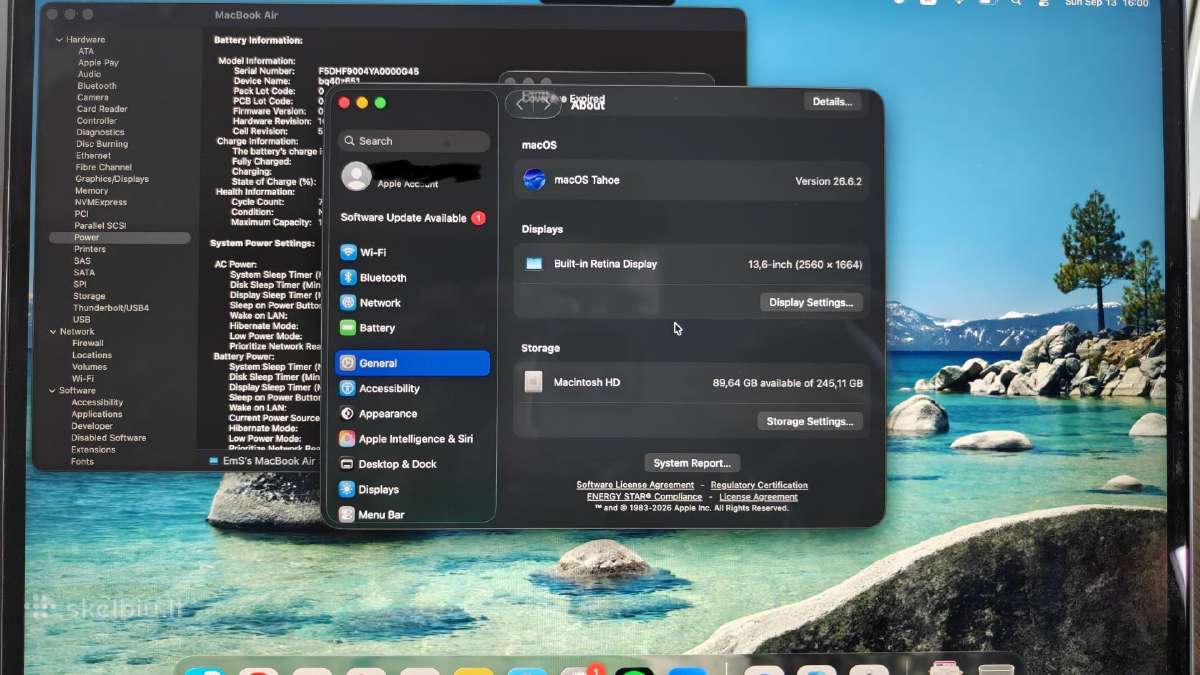This screenshot has height=675, width=1200.
Task: Open the Regulatory Certification link
Action: [x=759, y=485]
